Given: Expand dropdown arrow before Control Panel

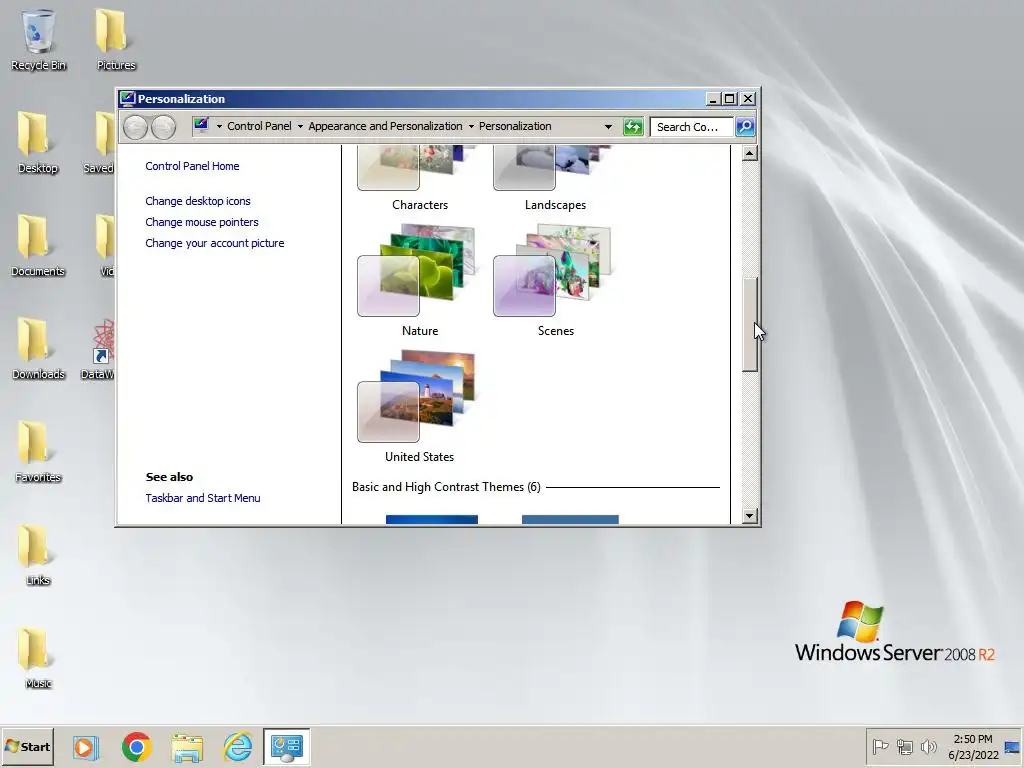Looking at the screenshot, I should tap(219, 127).
